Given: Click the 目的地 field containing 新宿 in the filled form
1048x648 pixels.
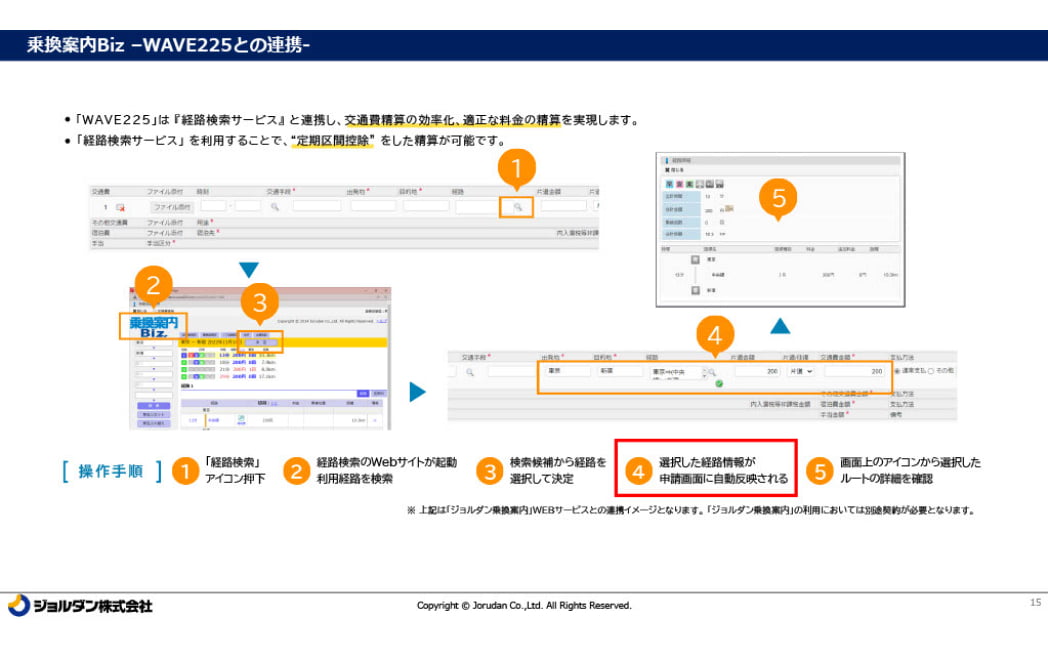Looking at the screenshot, I should (x=619, y=371).
